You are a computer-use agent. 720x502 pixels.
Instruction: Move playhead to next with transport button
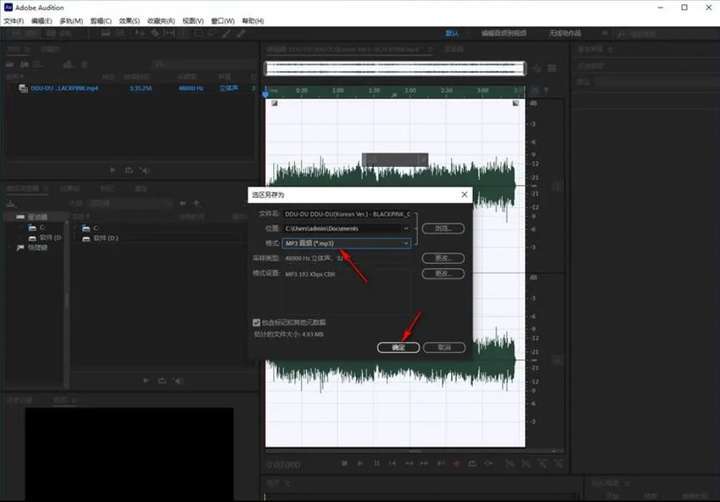(441, 464)
